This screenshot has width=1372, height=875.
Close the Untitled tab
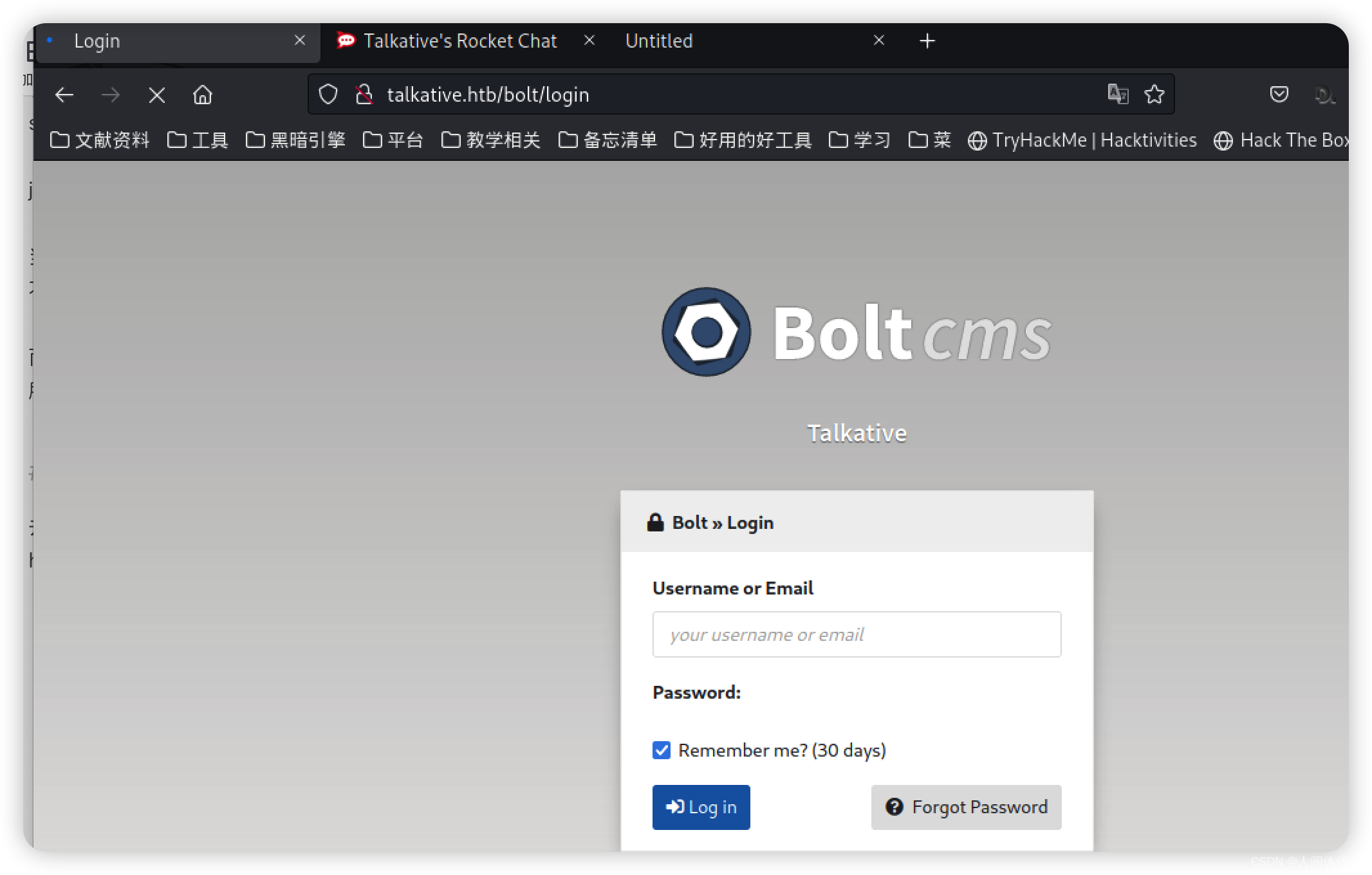pos(878,41)
